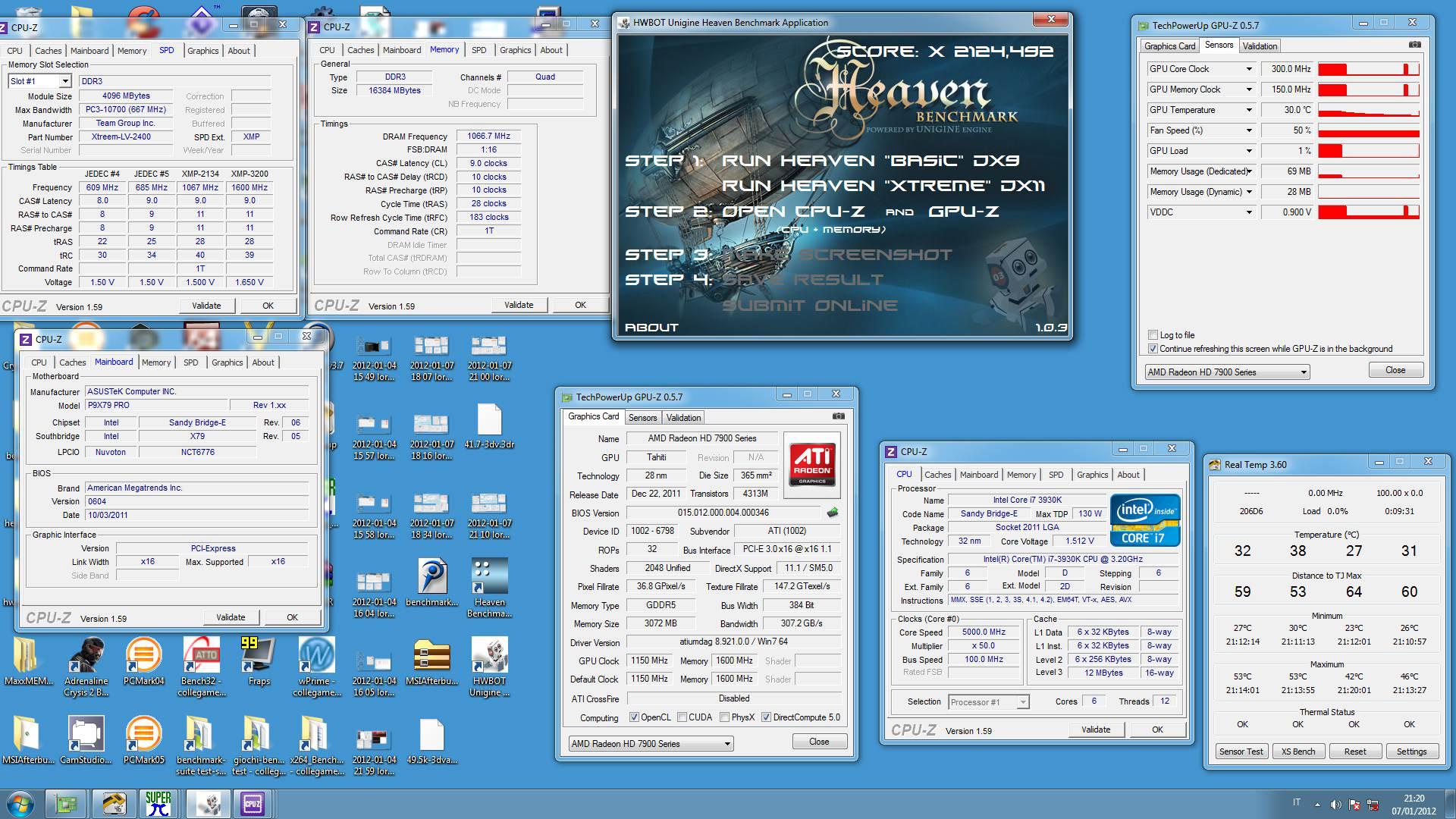The height and width of the screenshot is (819, 1456).
Task: Open GPU Memory Clock sensor dropdown
Action: click(1200, 89)
